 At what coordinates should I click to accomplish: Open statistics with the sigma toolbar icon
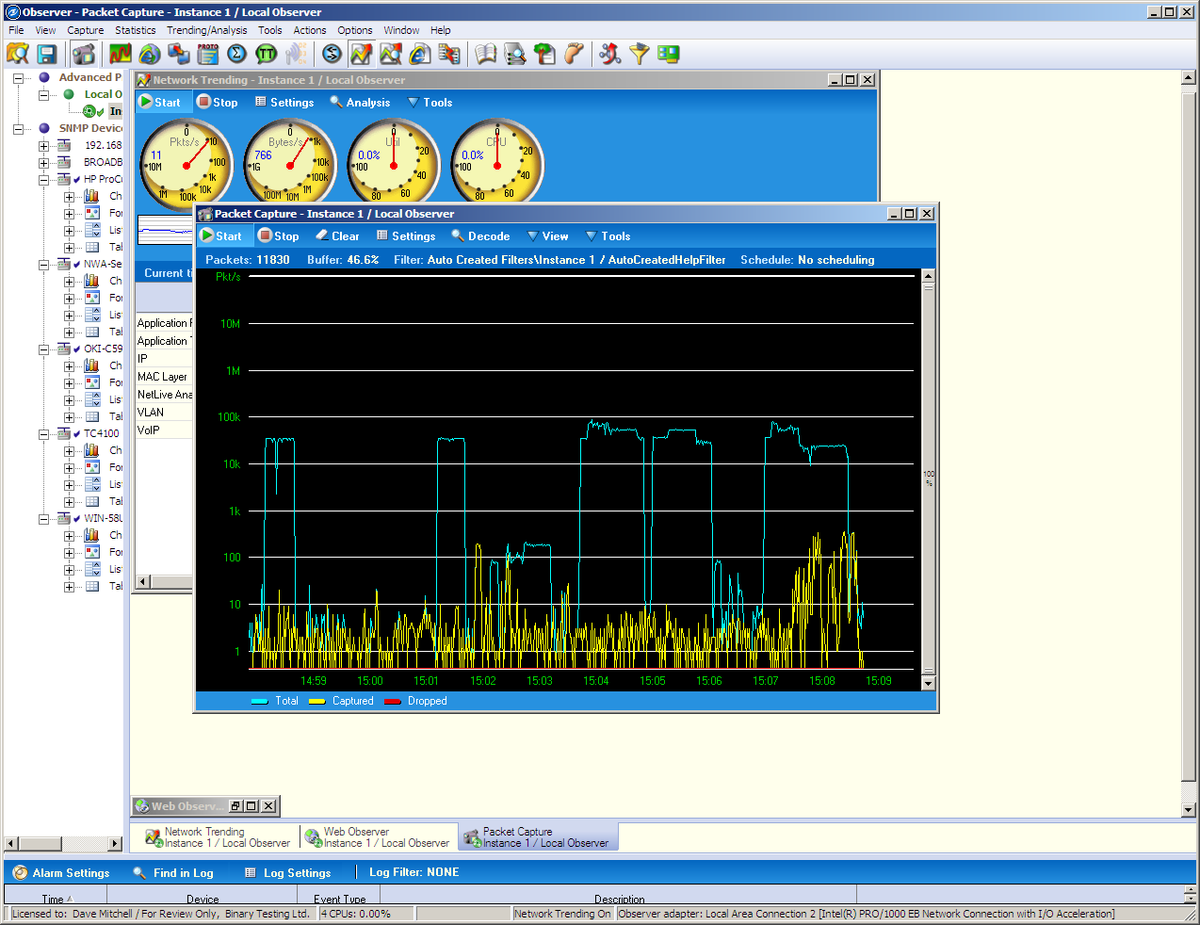(239, 54)
